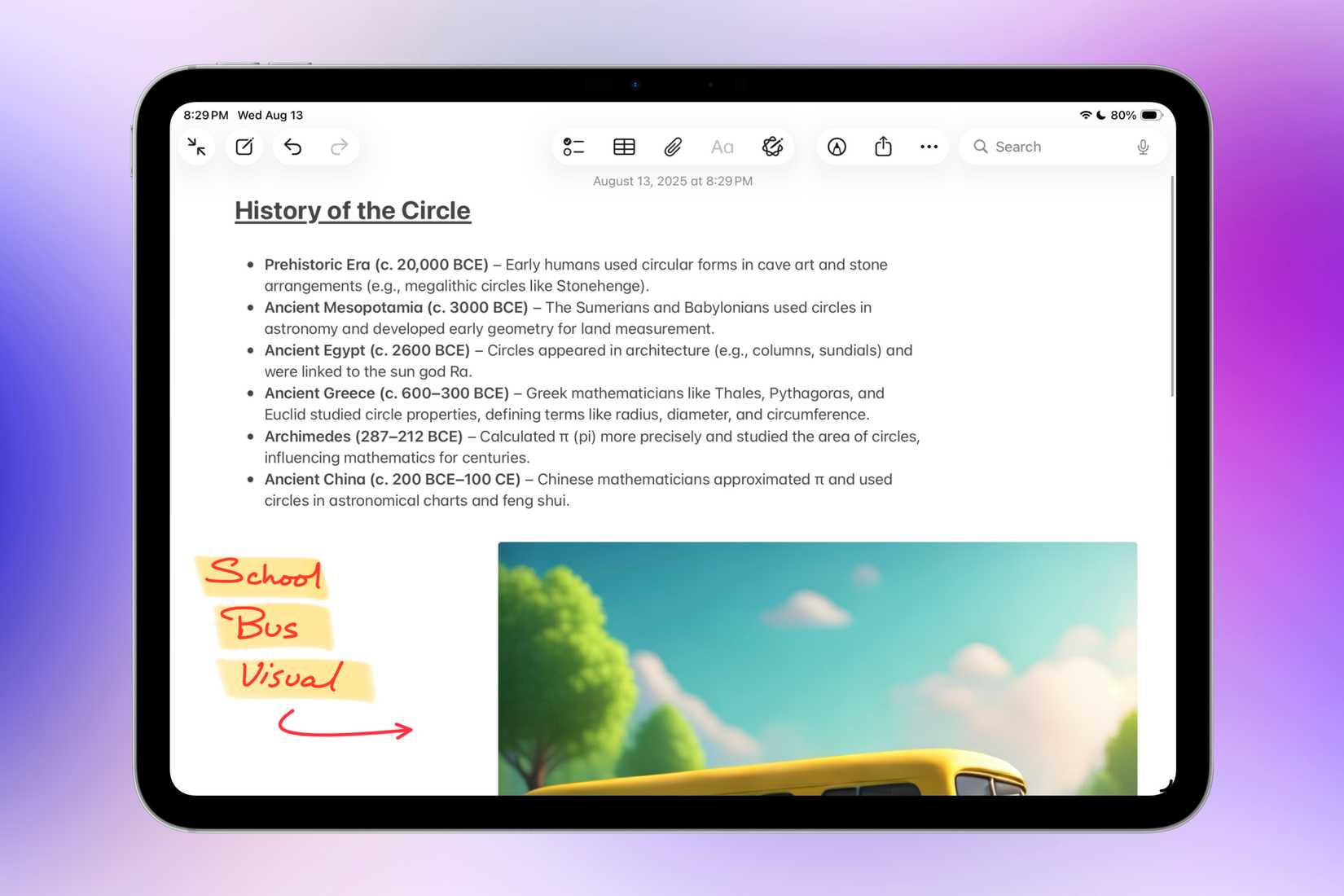Start dictation with the microphone icon
The width and height of the screenshot is (1344, 896).
point(1144,147)
